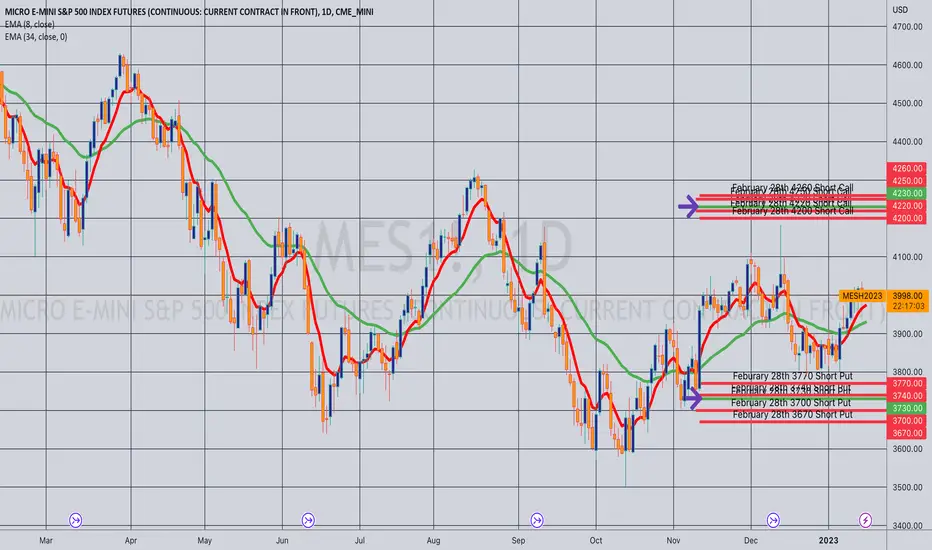The image size is (932, 550).
Task: Click the 4600.00 price axis value
Action: coord(907,65)
